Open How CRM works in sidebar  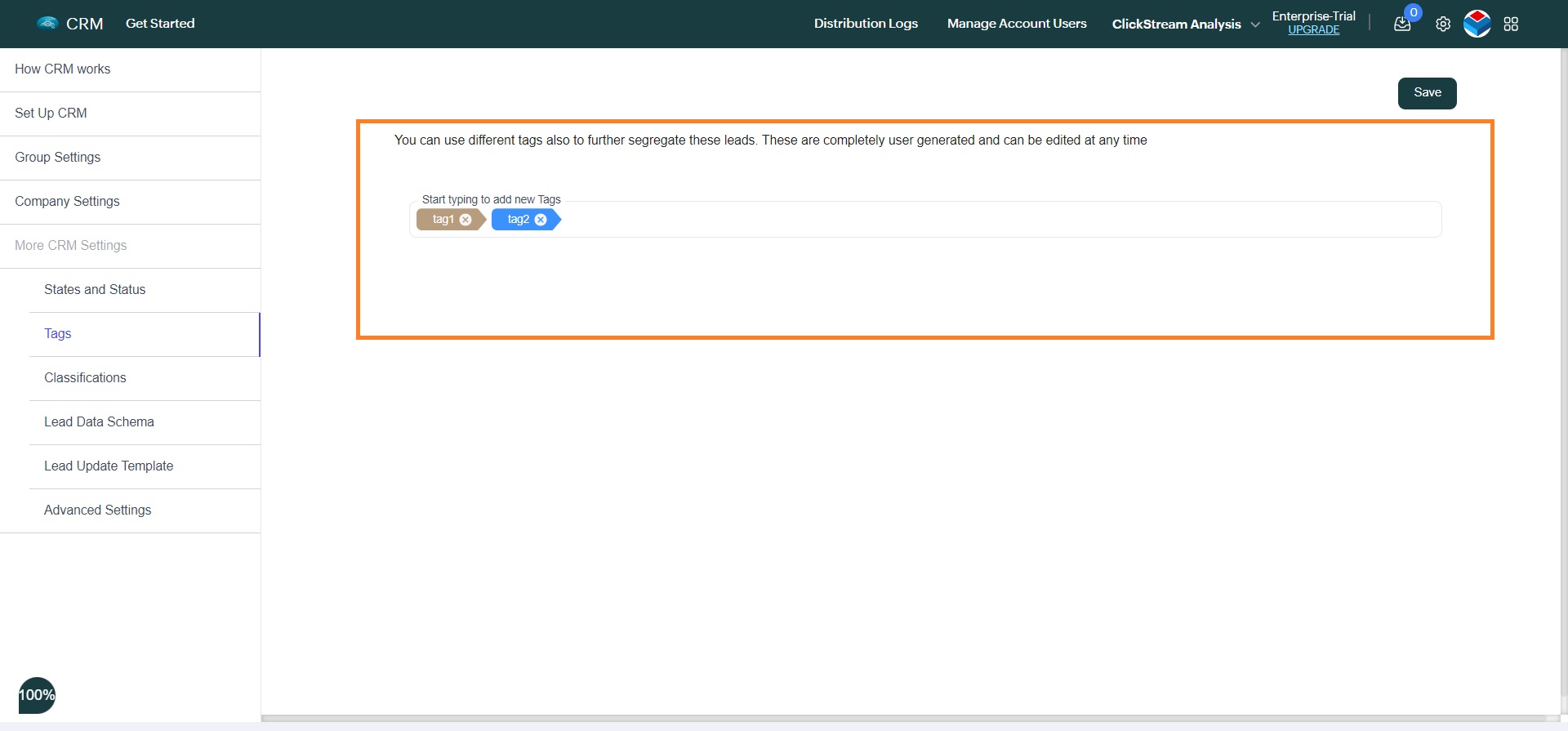pos(130,69)
